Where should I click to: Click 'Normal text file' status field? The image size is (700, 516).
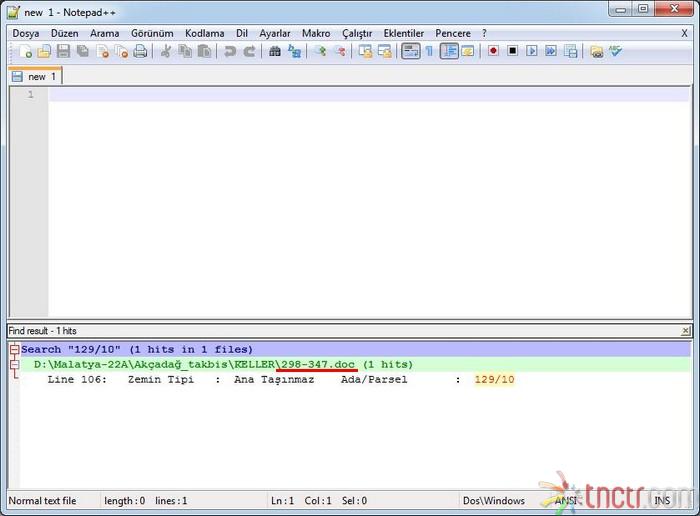(x=42, y=501)
